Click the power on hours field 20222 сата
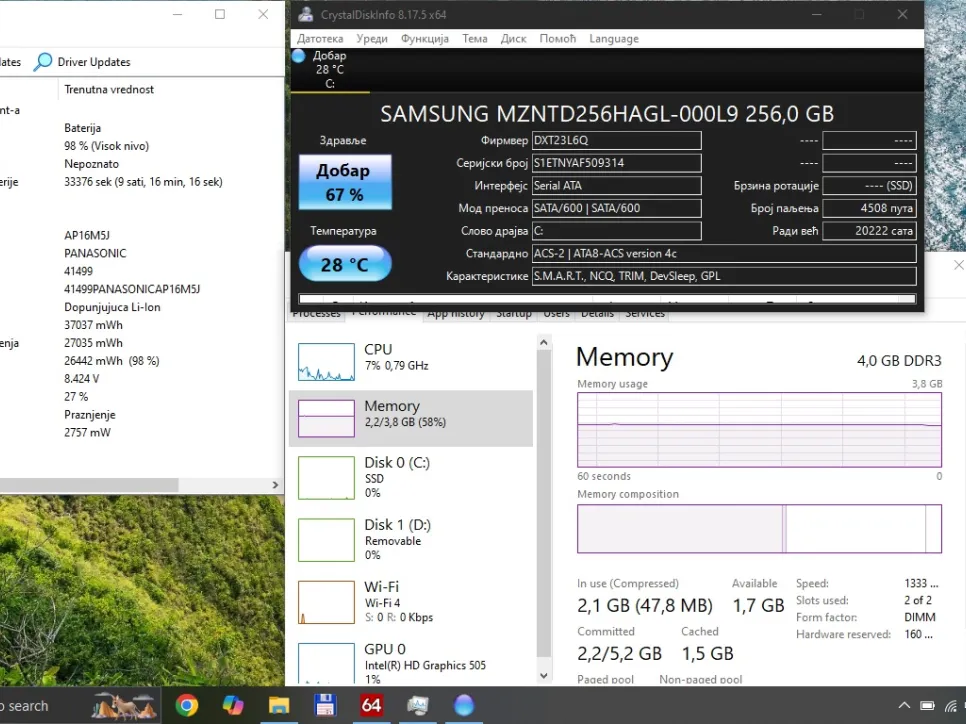Viewport: 966px width, 724px height. point(869,231)
